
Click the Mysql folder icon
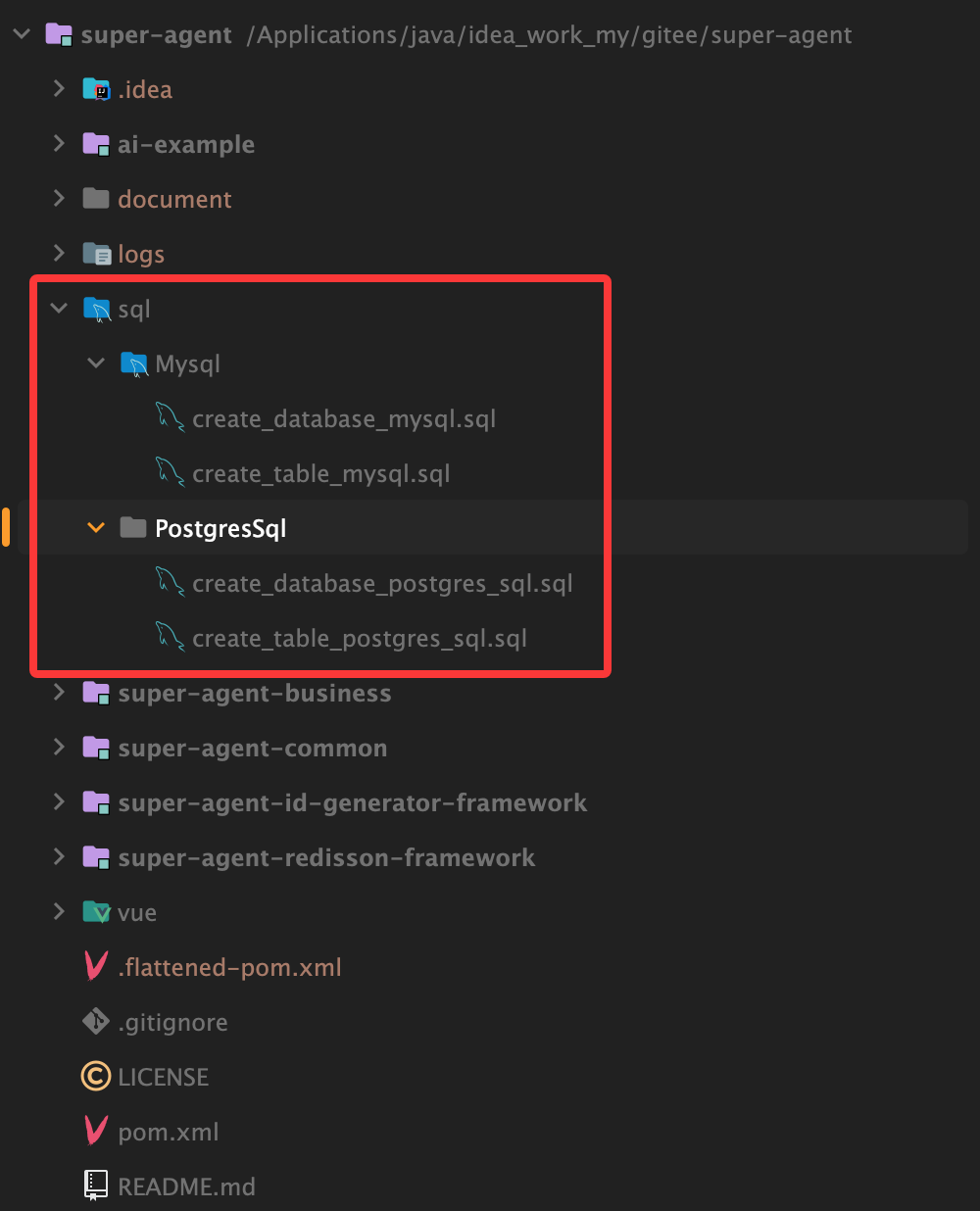(133, 364)
